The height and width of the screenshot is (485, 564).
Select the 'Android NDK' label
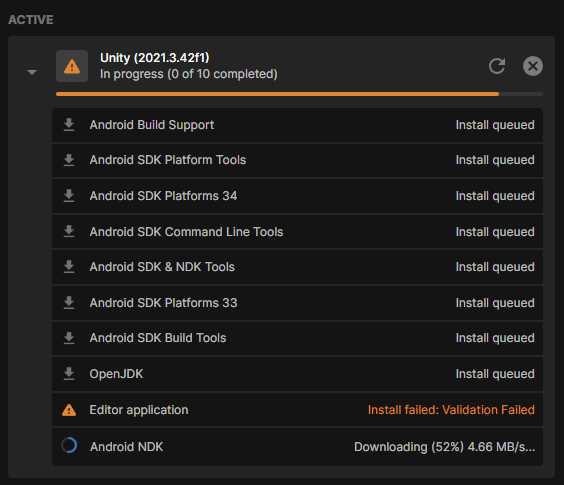[126, 447]
